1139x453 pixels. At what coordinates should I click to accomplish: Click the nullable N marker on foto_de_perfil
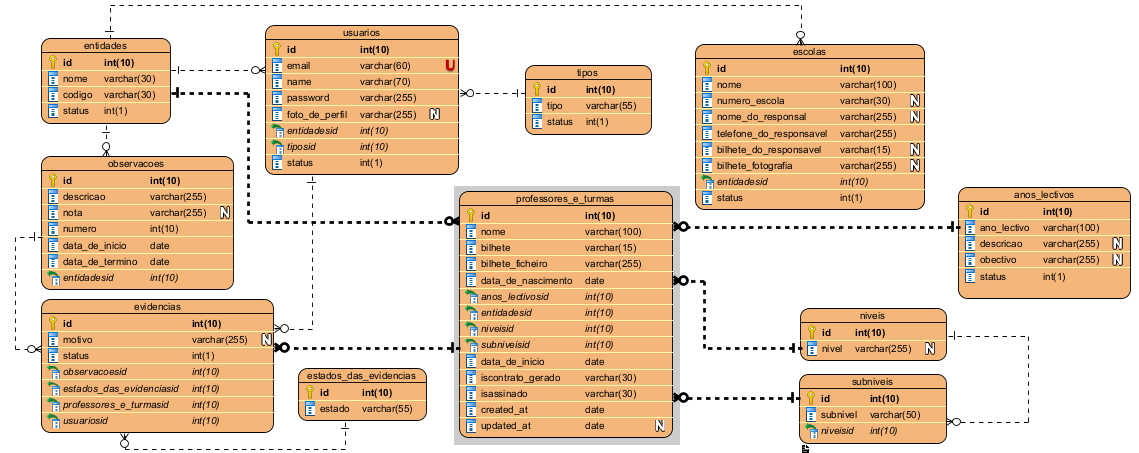434,114
